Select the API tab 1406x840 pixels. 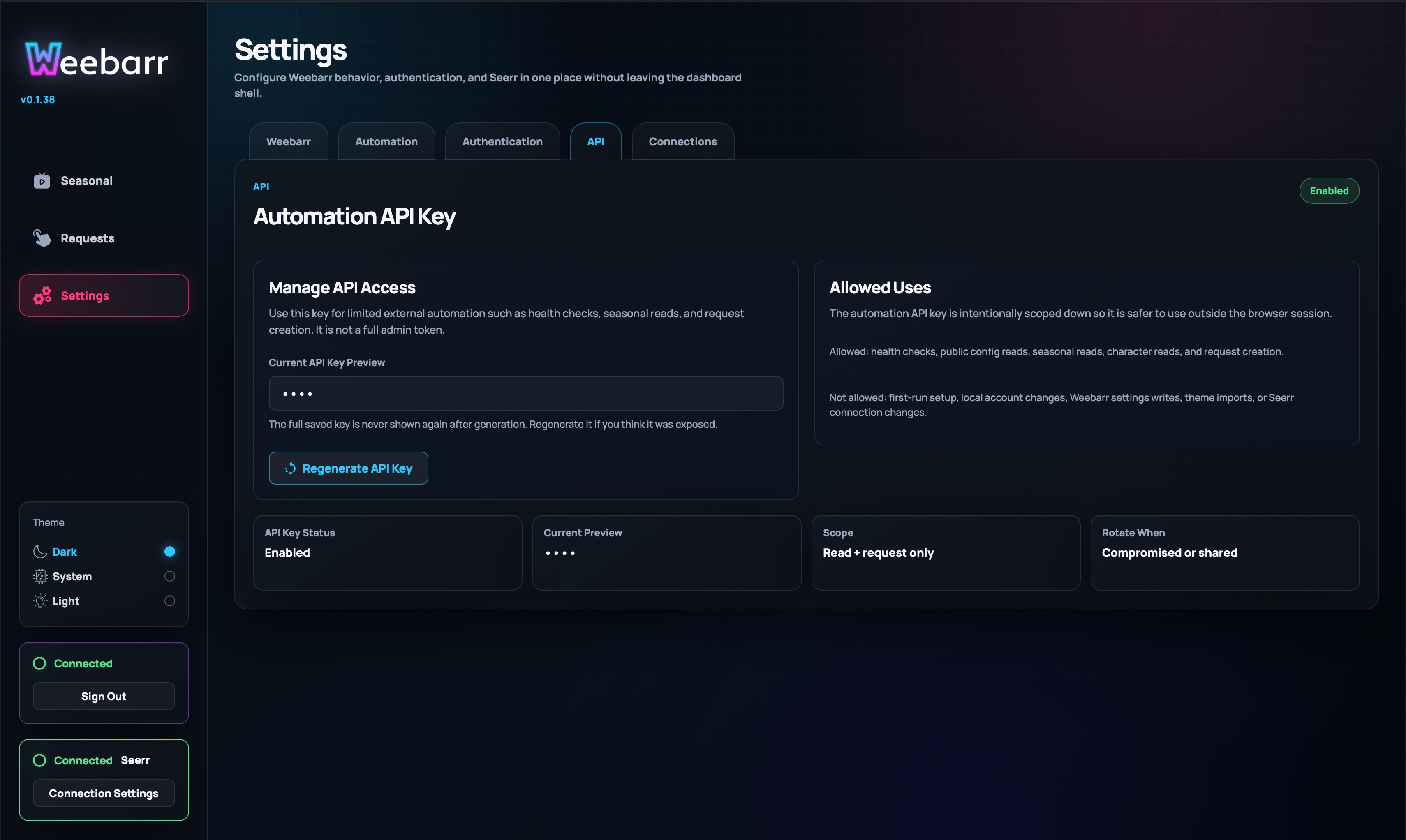point(596,141)
